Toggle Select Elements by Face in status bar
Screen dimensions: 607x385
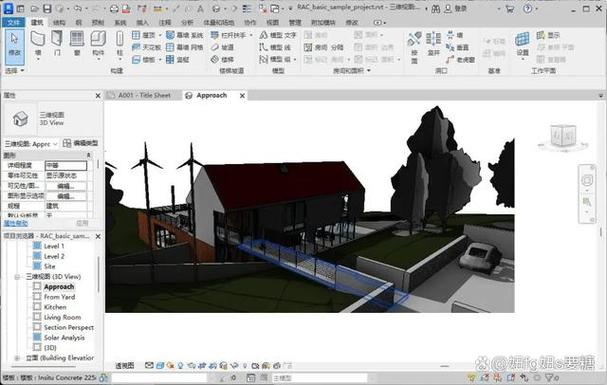(511, 377)
